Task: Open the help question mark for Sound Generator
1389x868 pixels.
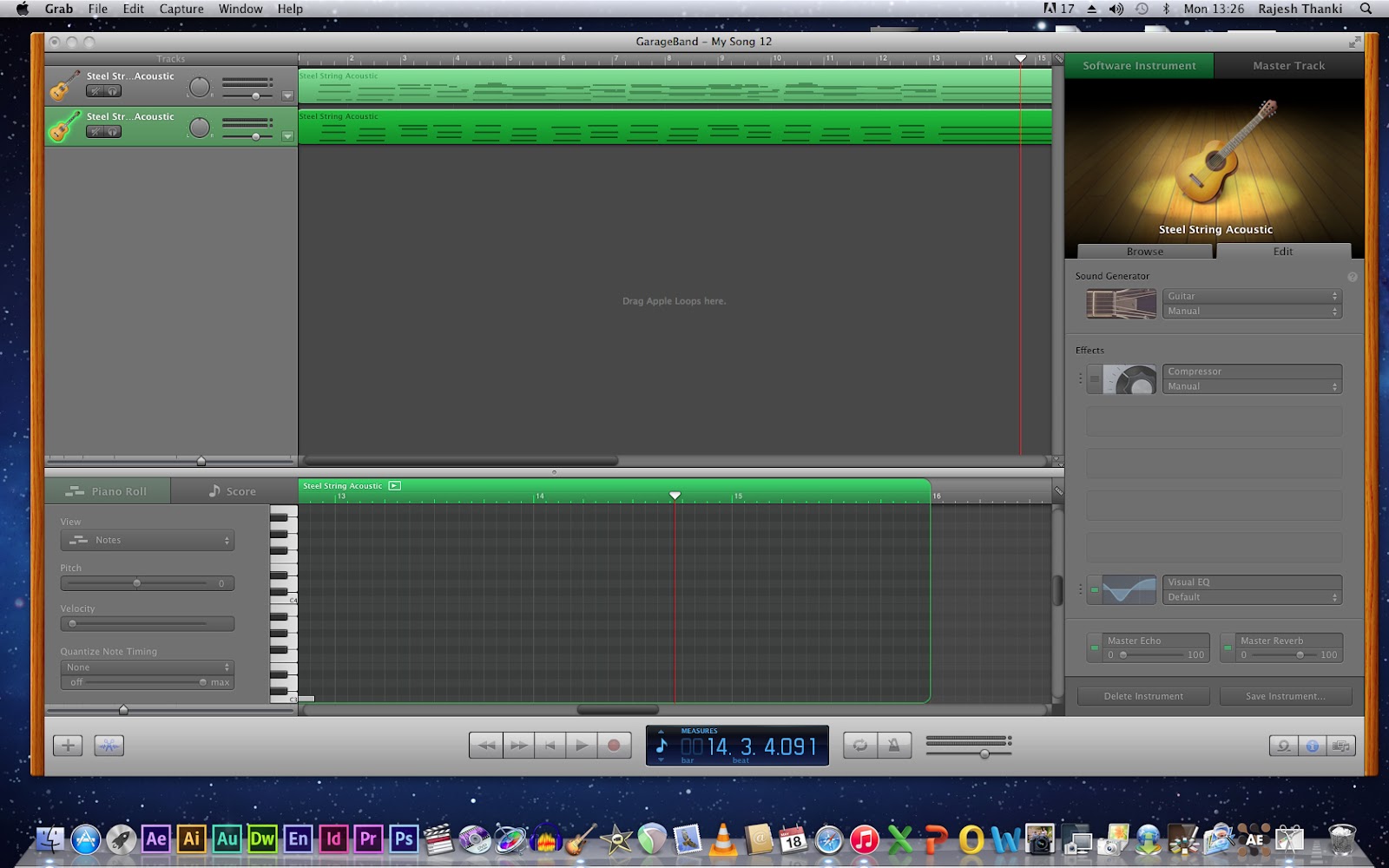Action: pos(1352,277)
